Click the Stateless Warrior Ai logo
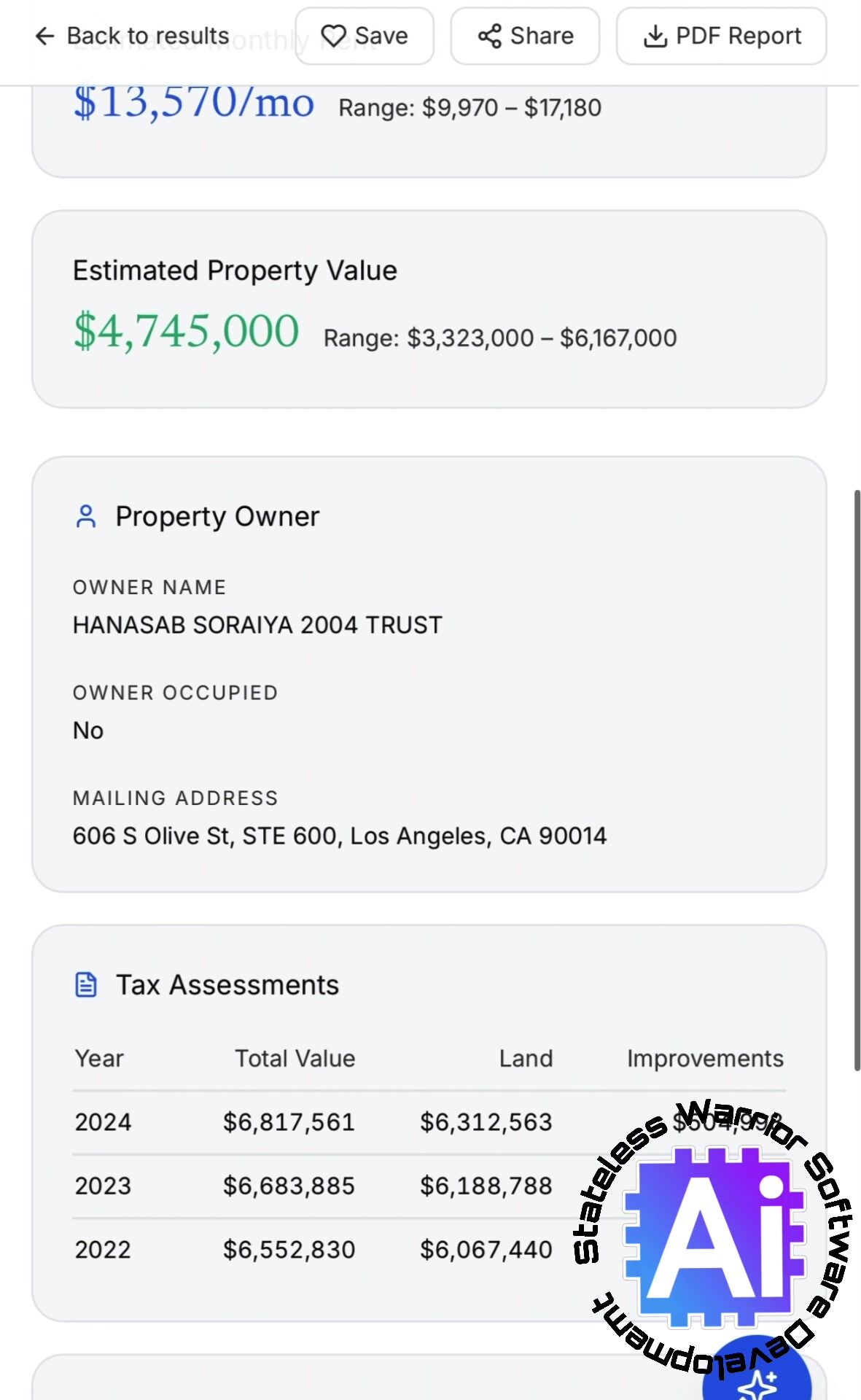 point(714,1232)
